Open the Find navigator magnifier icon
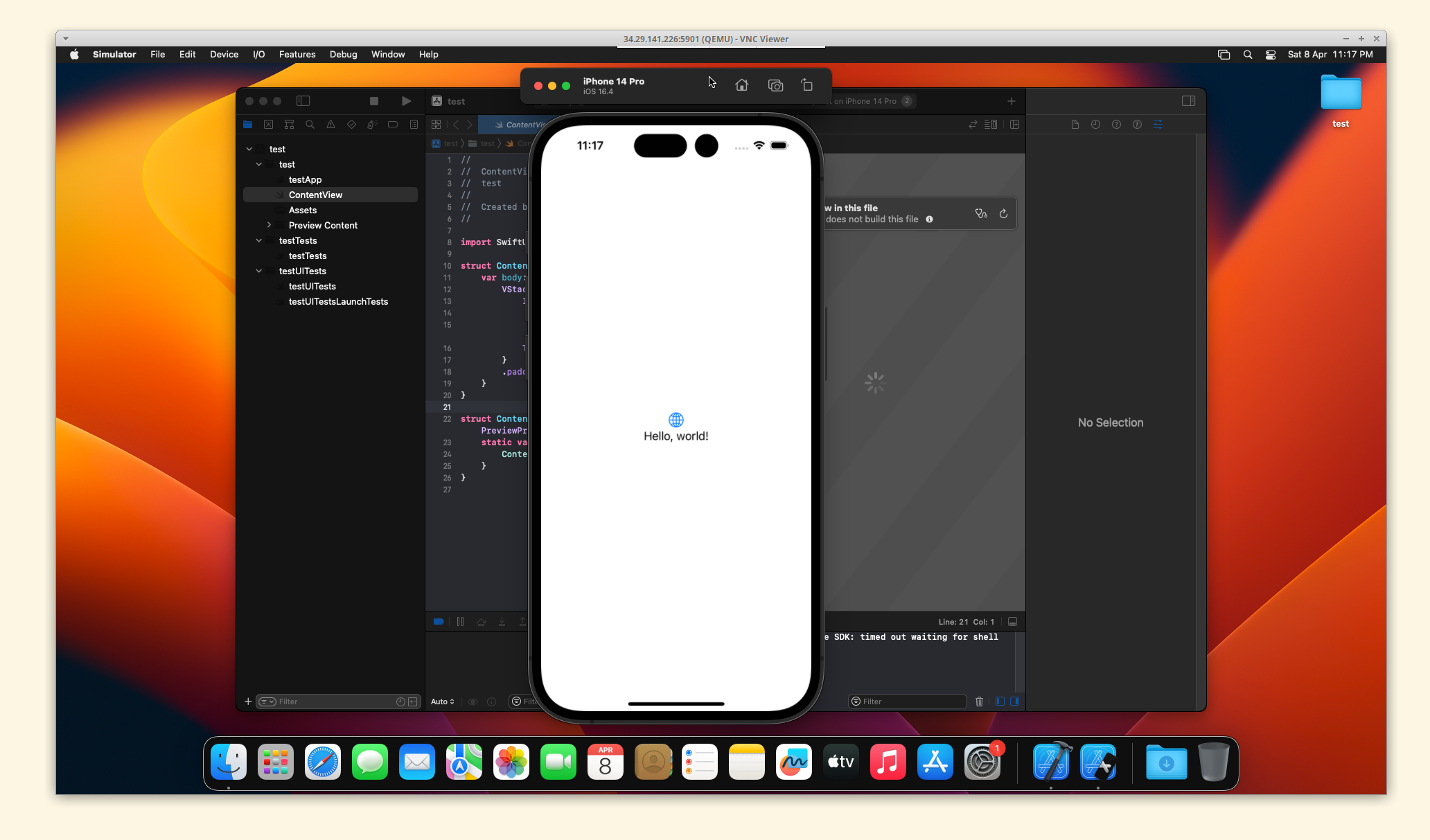1430x840 pixels. [x=310, y=125]
